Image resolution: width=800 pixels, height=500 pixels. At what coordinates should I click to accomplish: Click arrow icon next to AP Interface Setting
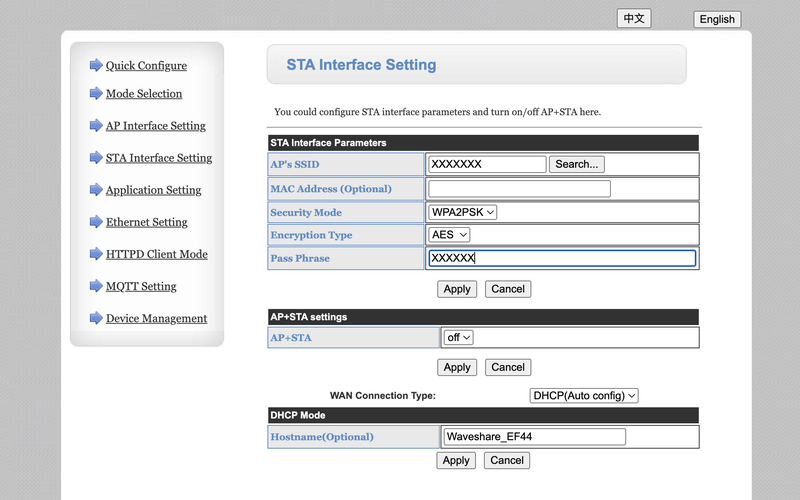pyautogui.click(x=96, y=125)
